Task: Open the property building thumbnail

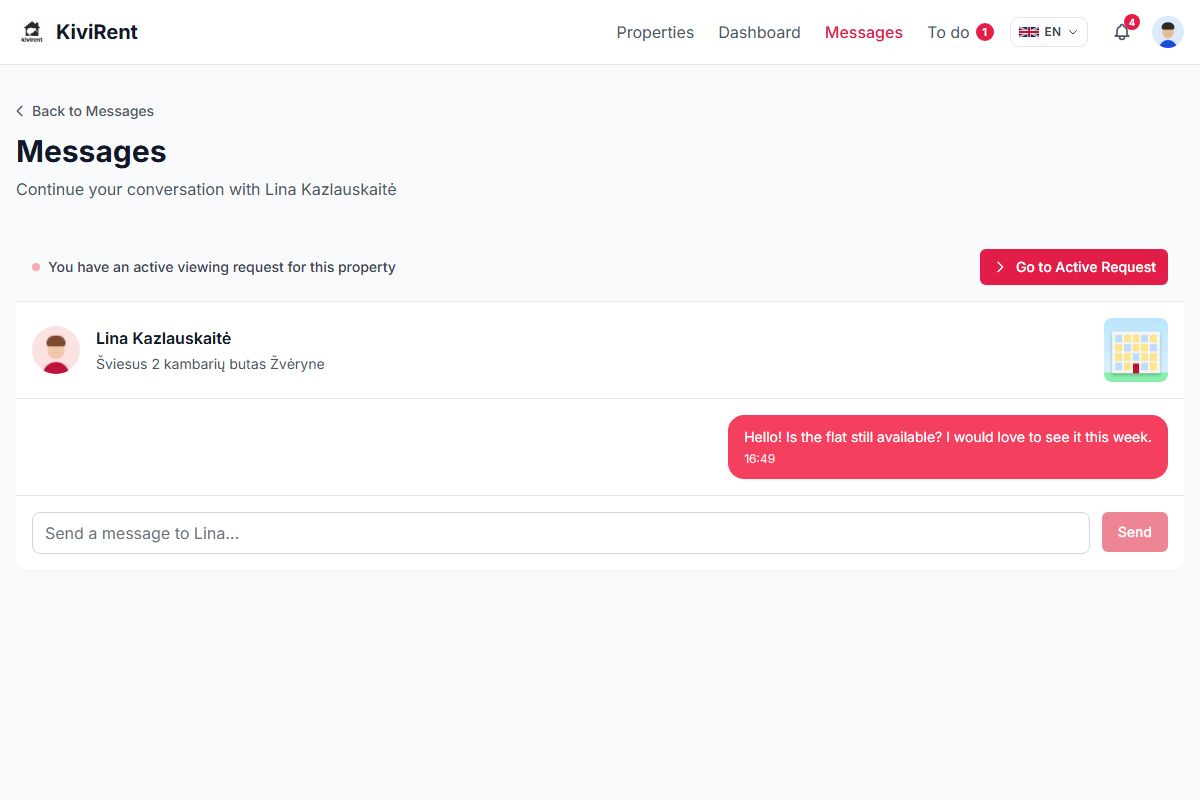Action: 1136,350
